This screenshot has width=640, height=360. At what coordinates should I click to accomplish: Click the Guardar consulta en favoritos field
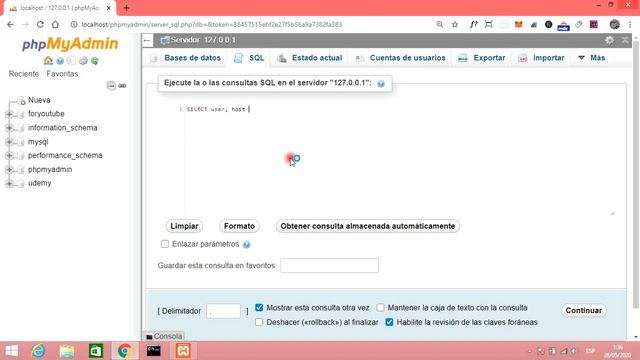(329, 266)
